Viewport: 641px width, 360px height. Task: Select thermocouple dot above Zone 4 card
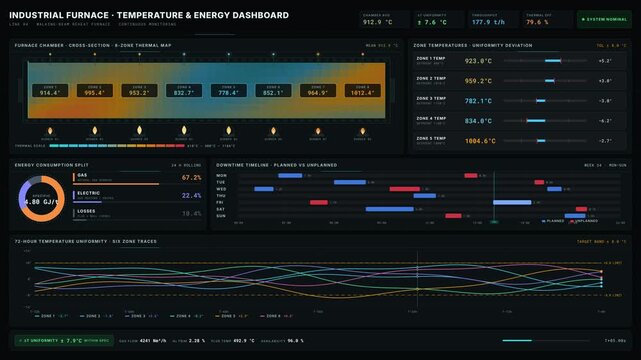tap(184, 54)
